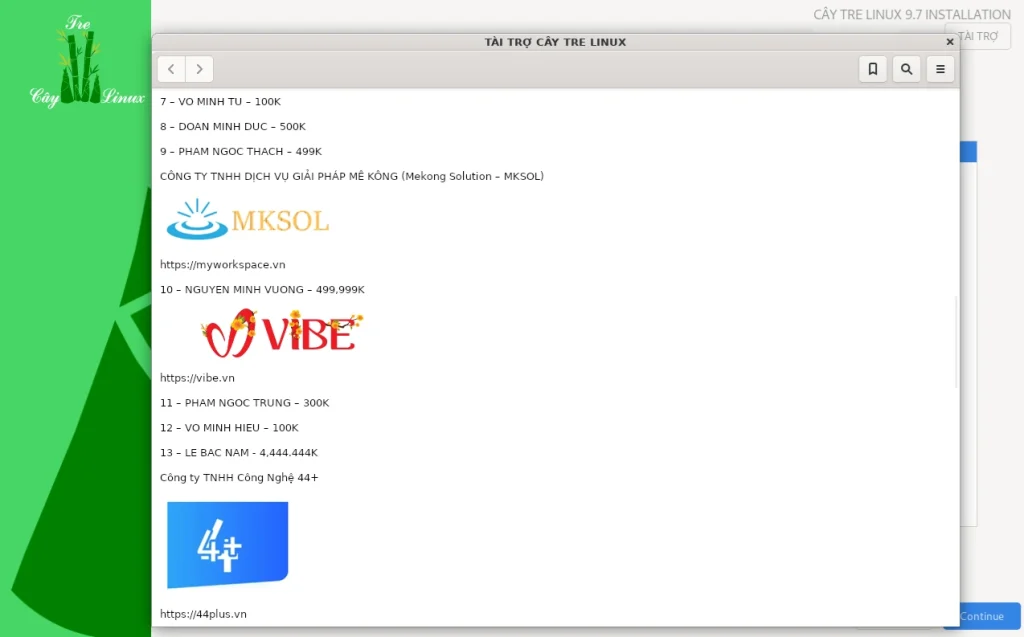This screenshot has height=637, width=1024.
Task: Open the hamburger menu
Action: pyautogui.click(x=939, y=69)
